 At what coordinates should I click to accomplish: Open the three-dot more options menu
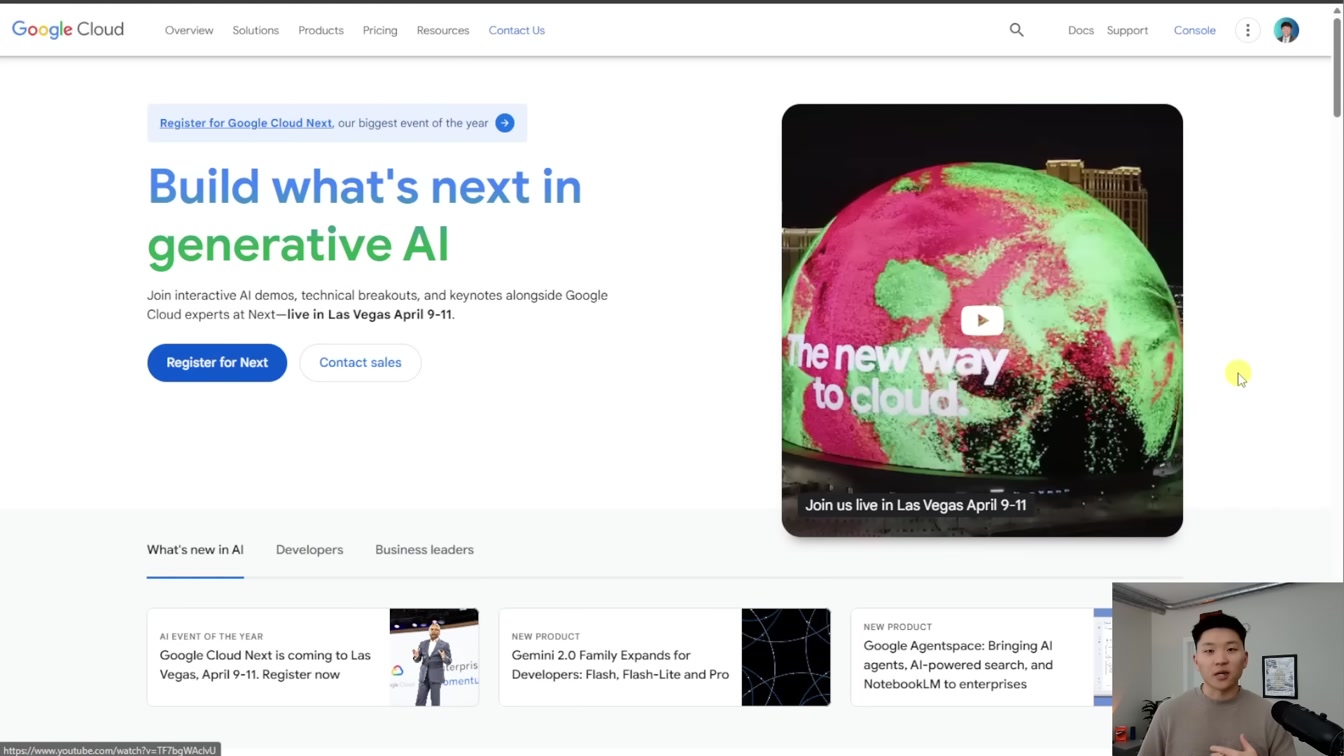(x=1248, y=30)
